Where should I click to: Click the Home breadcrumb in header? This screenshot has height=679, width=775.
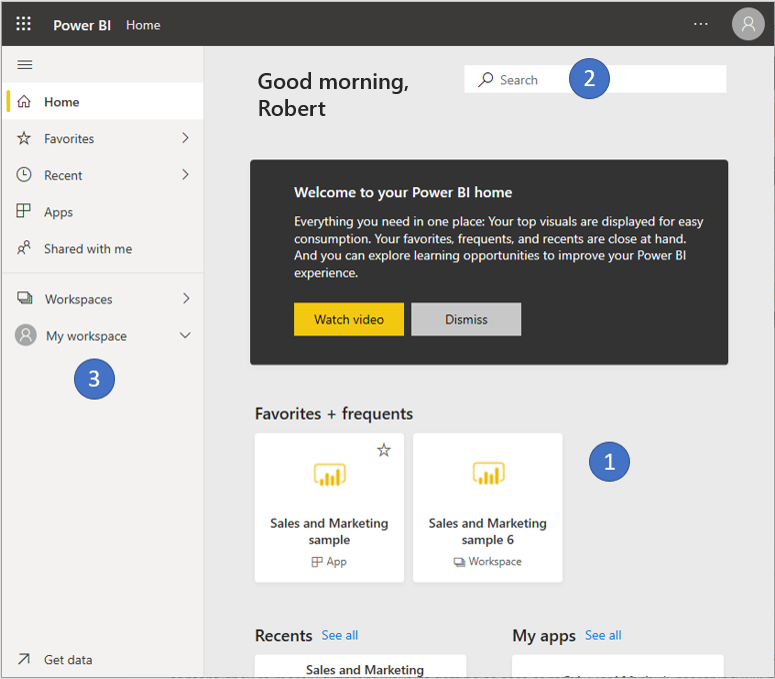pyautogui.click(x=143, y=25)
